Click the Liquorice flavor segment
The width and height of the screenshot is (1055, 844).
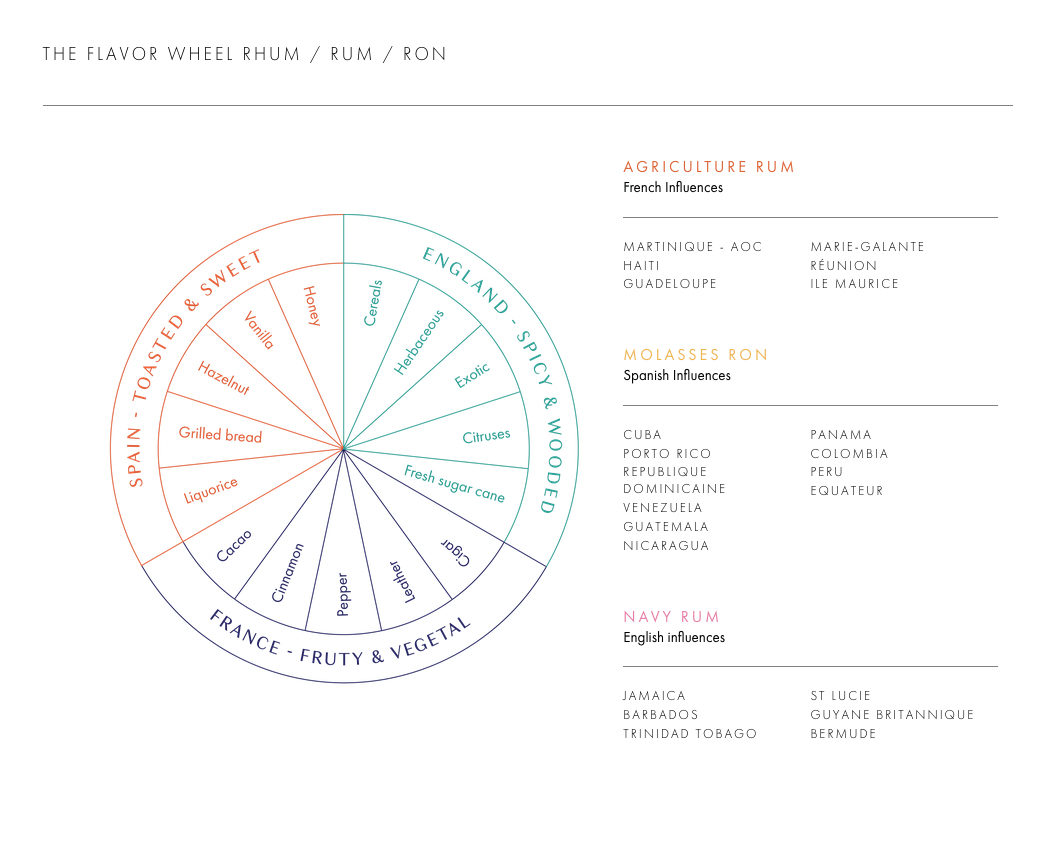pyautogui.click(x=211, y=489)
